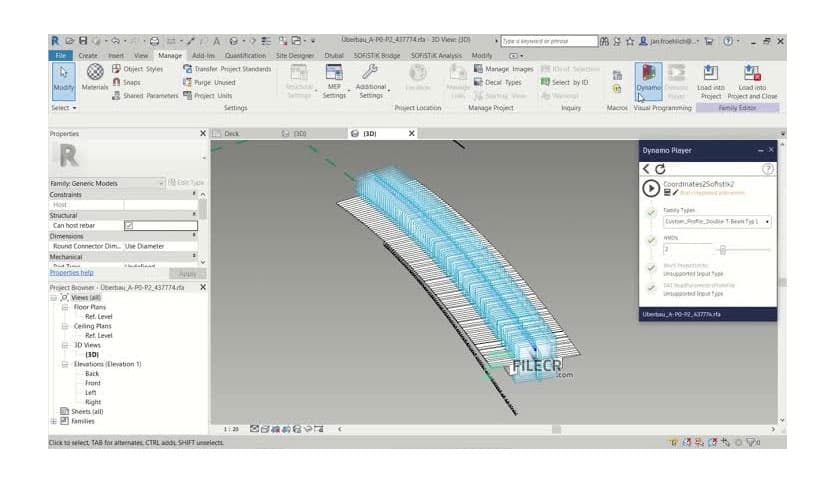Screen dimensions: 836x484
Task: Click the Print icon in quick access toolbar
Action: tap(155, 41)
